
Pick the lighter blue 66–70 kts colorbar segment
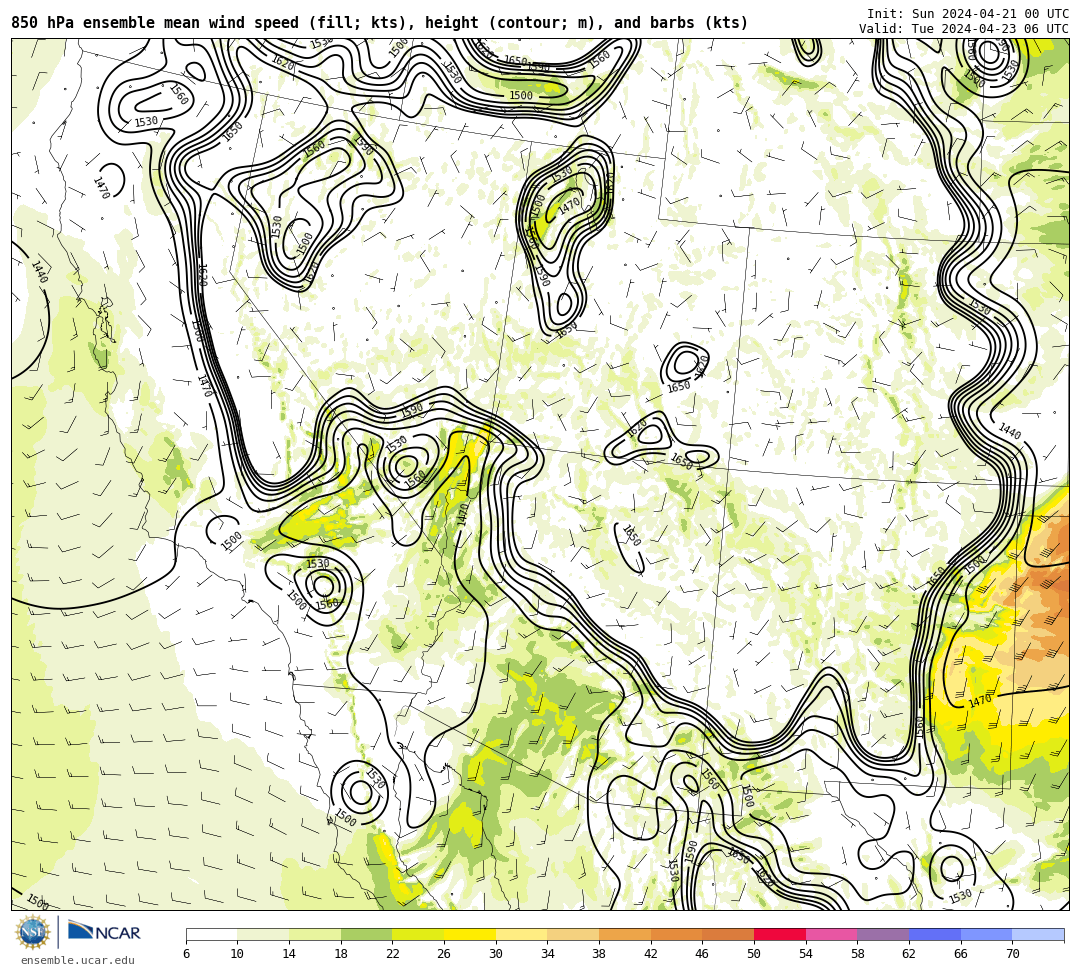[x=986, y=934]
